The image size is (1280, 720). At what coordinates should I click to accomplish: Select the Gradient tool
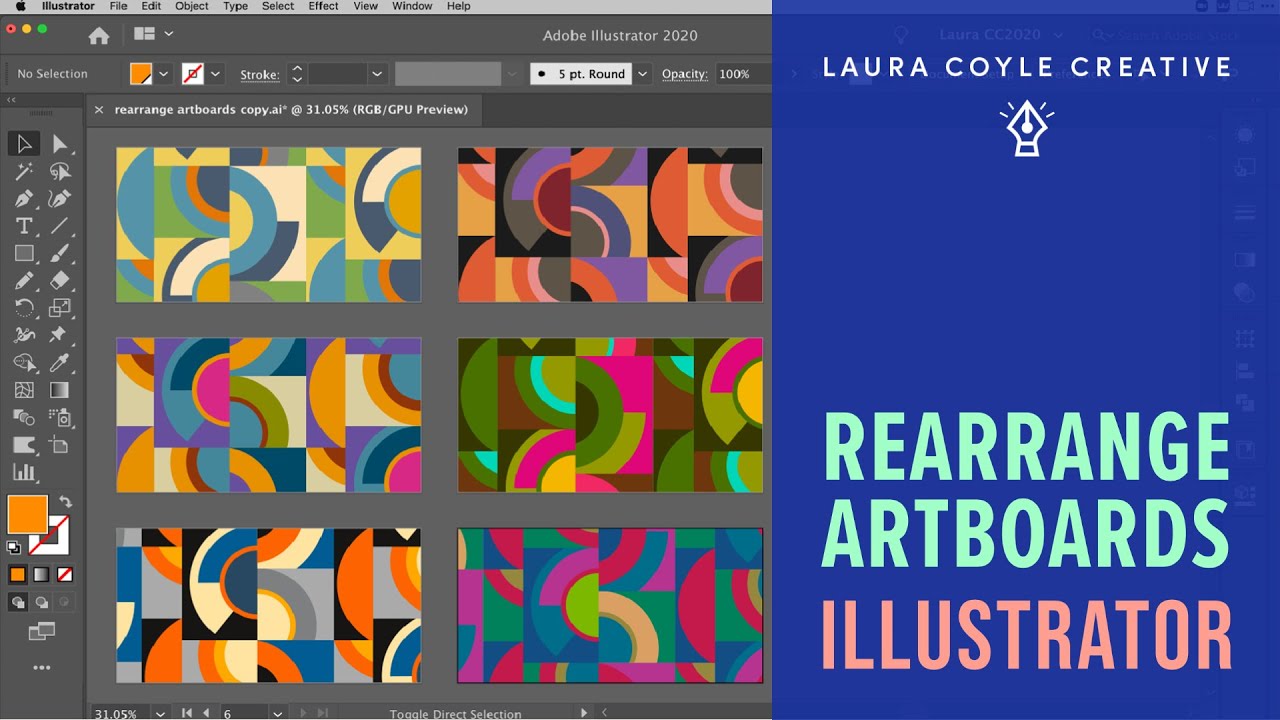(59, 390)
